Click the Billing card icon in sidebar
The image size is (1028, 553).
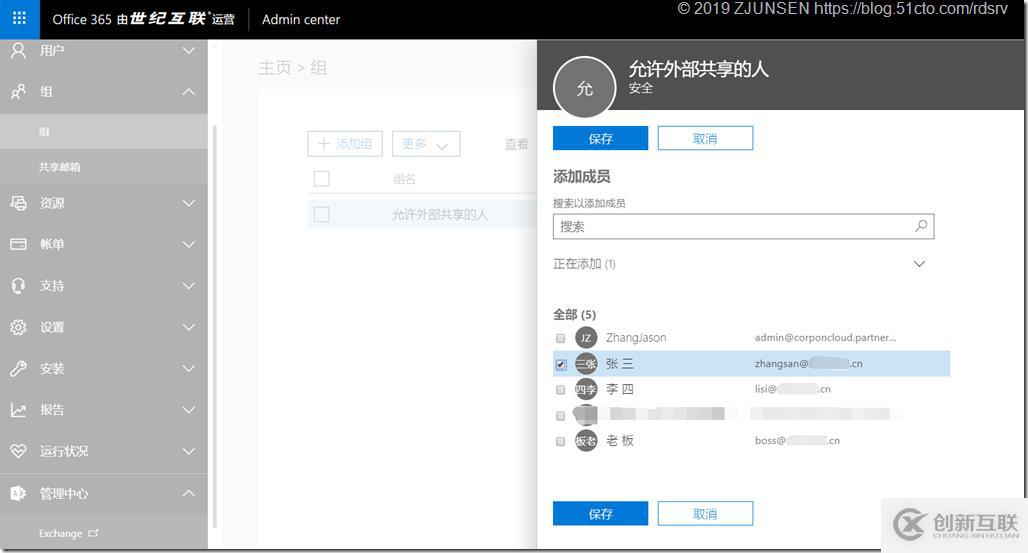coord(18,244)
